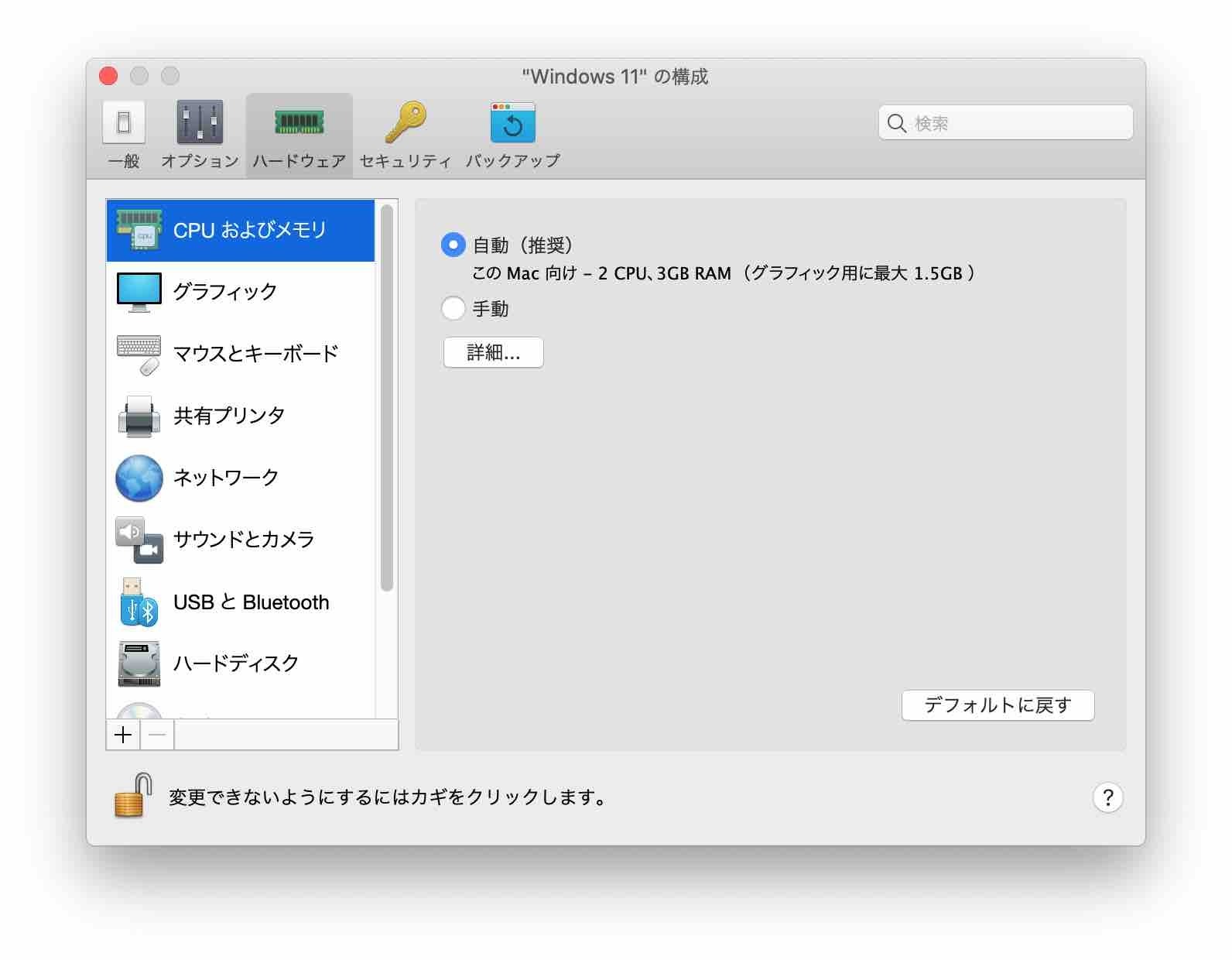Select the サウンドとカメラ list label

244,540
